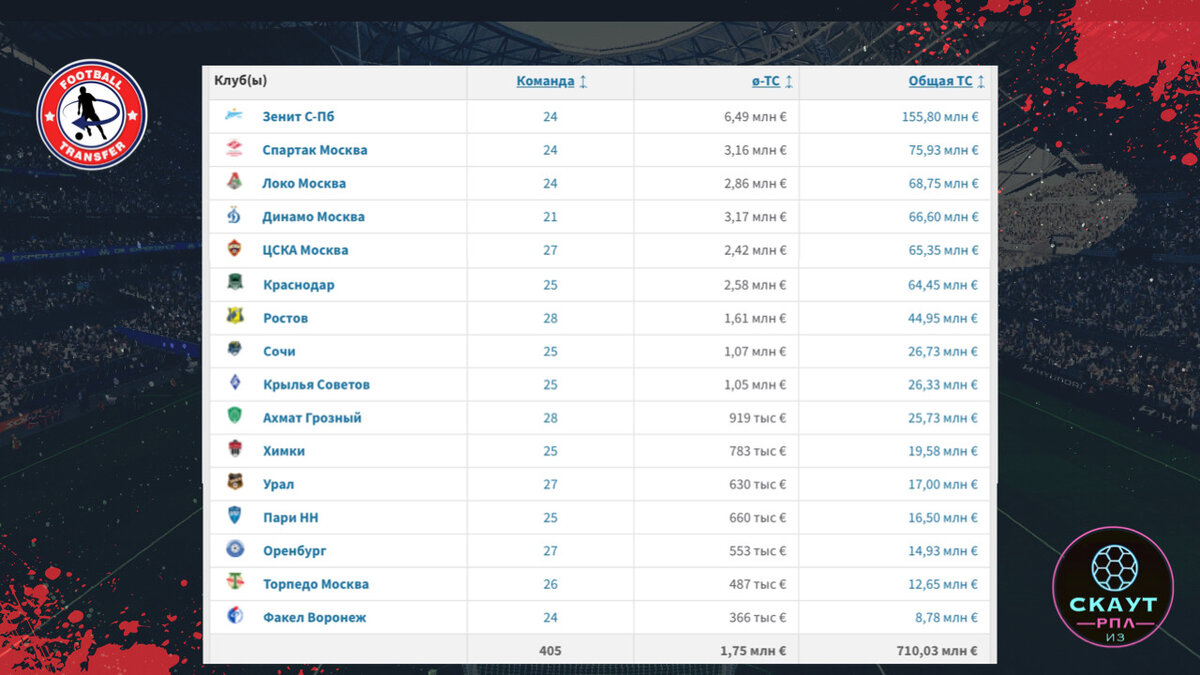Open the Сочи club link
1200x675 pixels.
coord(279,351)
